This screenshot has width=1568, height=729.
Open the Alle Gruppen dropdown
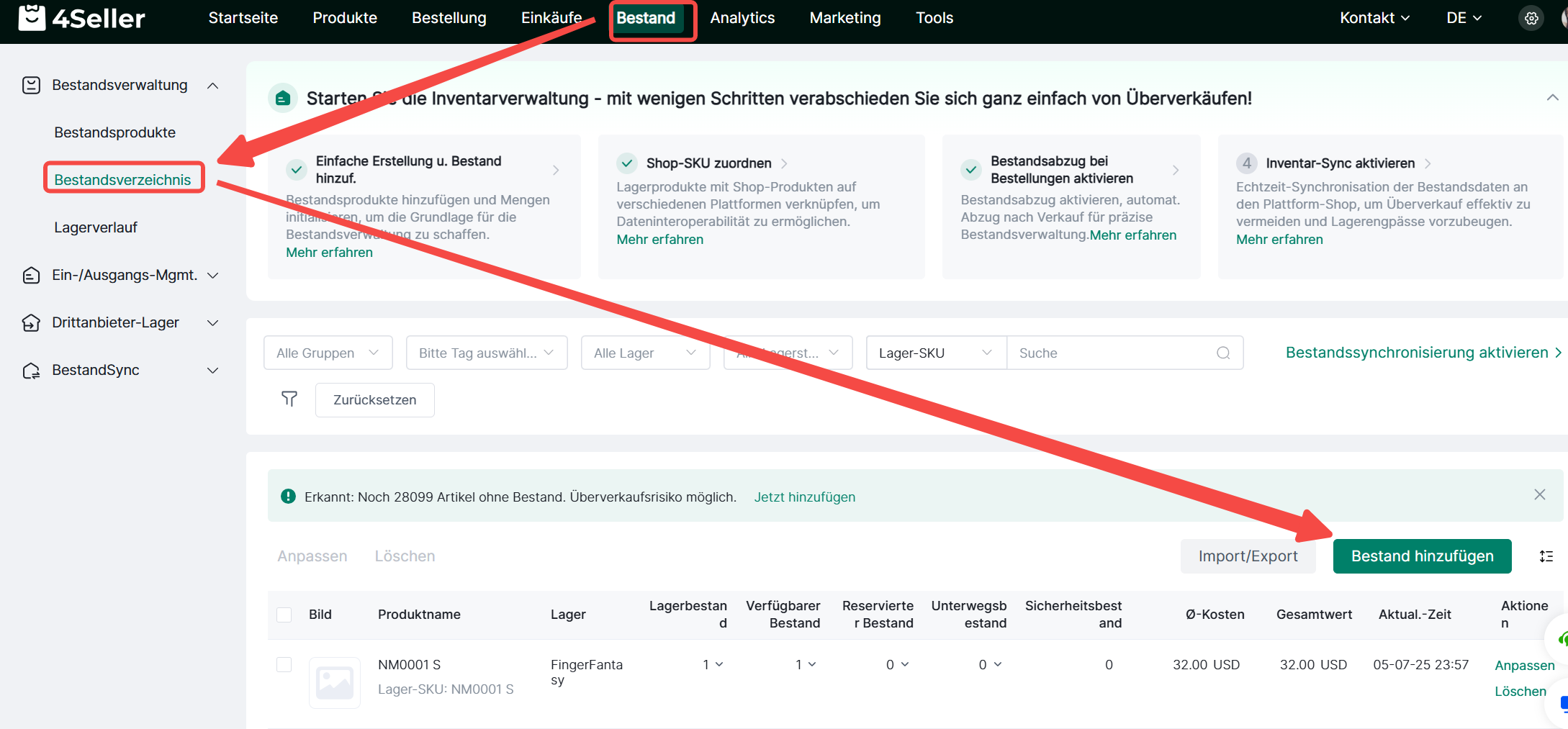coord(328,353)
